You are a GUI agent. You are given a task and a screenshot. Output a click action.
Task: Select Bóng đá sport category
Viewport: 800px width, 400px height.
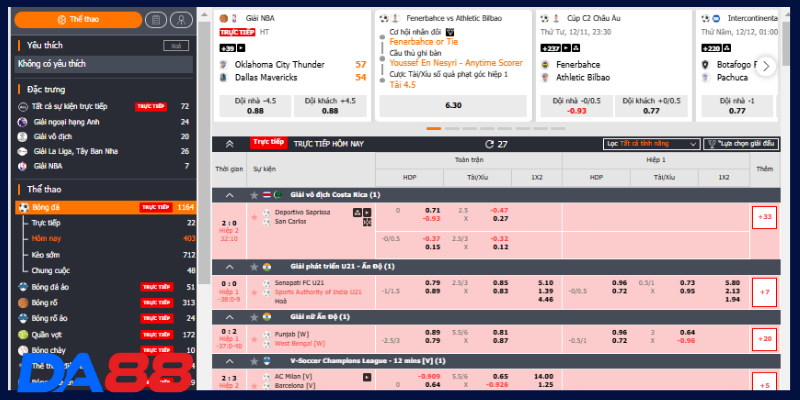(106, 208)
